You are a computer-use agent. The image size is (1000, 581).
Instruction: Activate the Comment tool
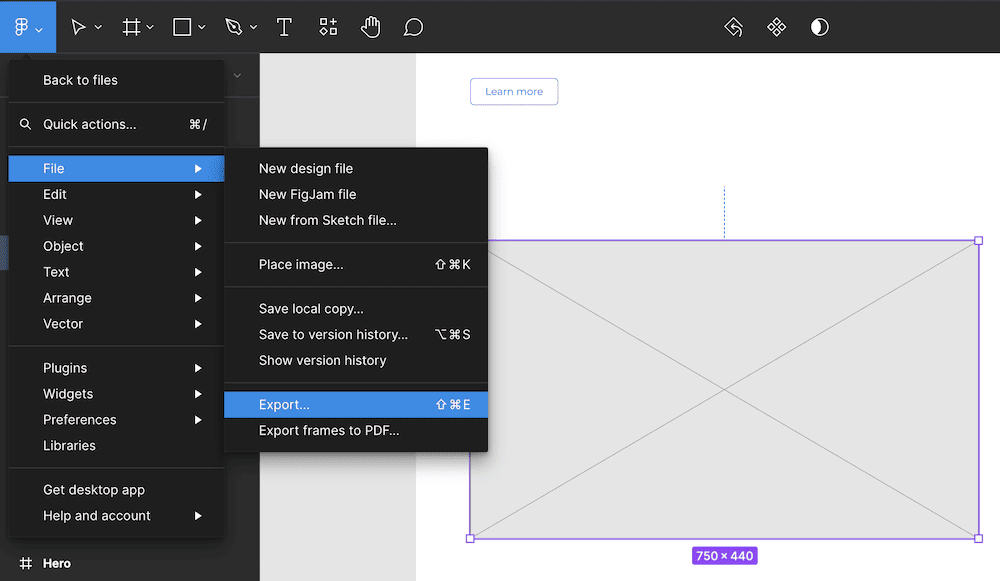coord(413,27)
